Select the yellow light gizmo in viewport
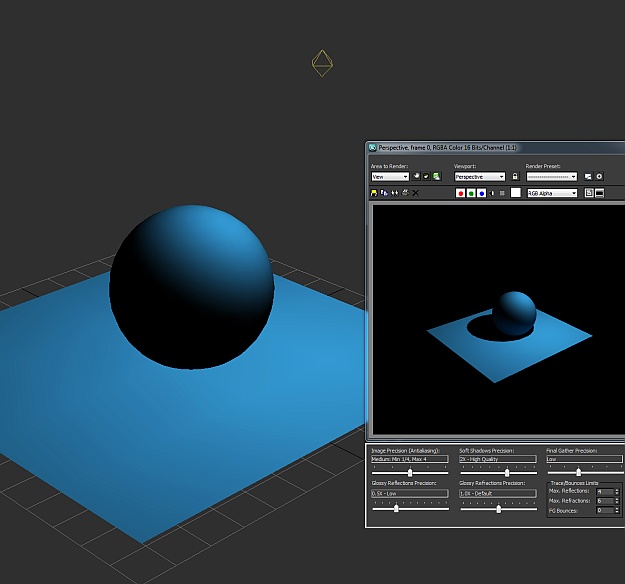The width and height of the screenshot is (625, 584). pyautogui.click(x=322, y=63)
